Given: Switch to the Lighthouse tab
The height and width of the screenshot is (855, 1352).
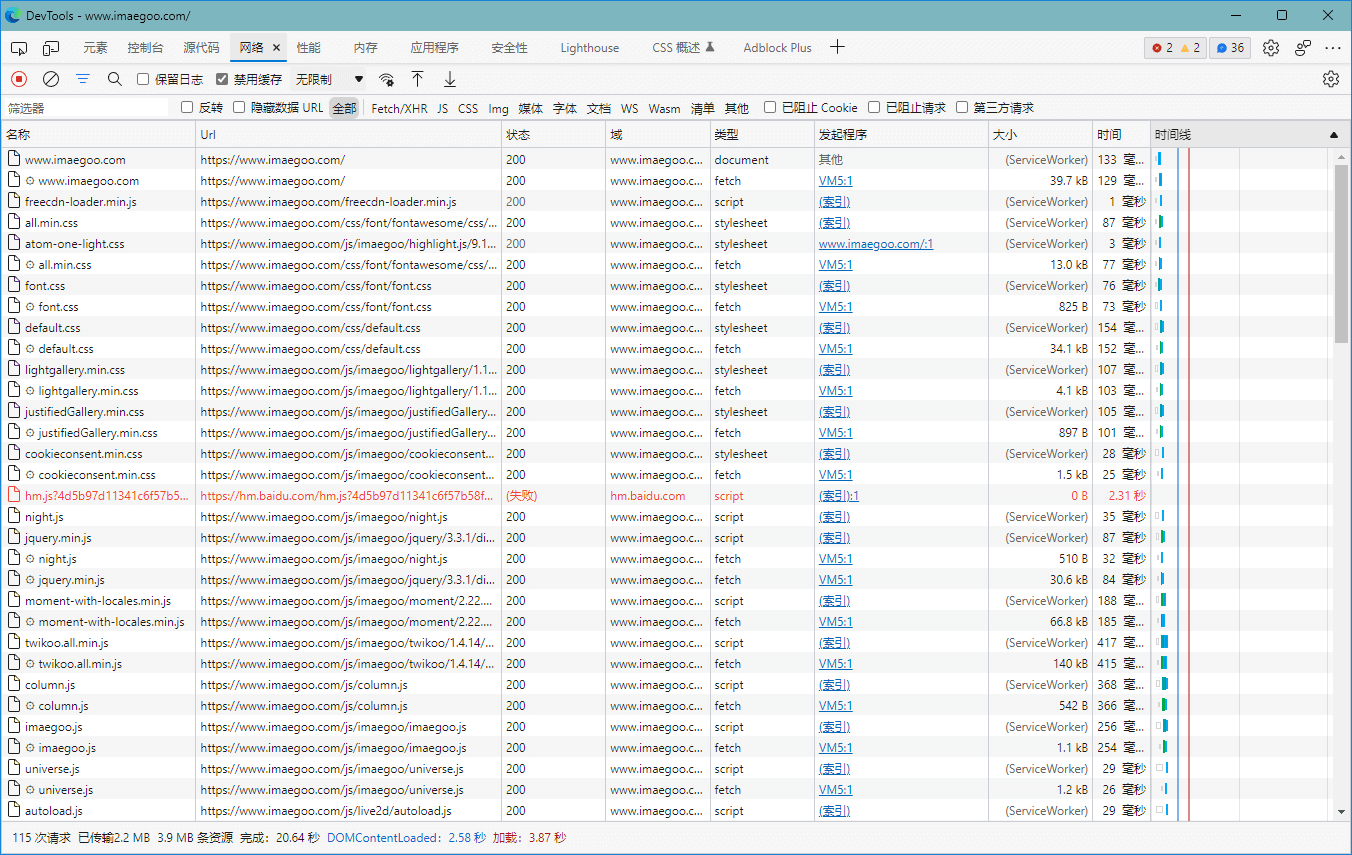Looking at the screenshot, I should point(589,48).
